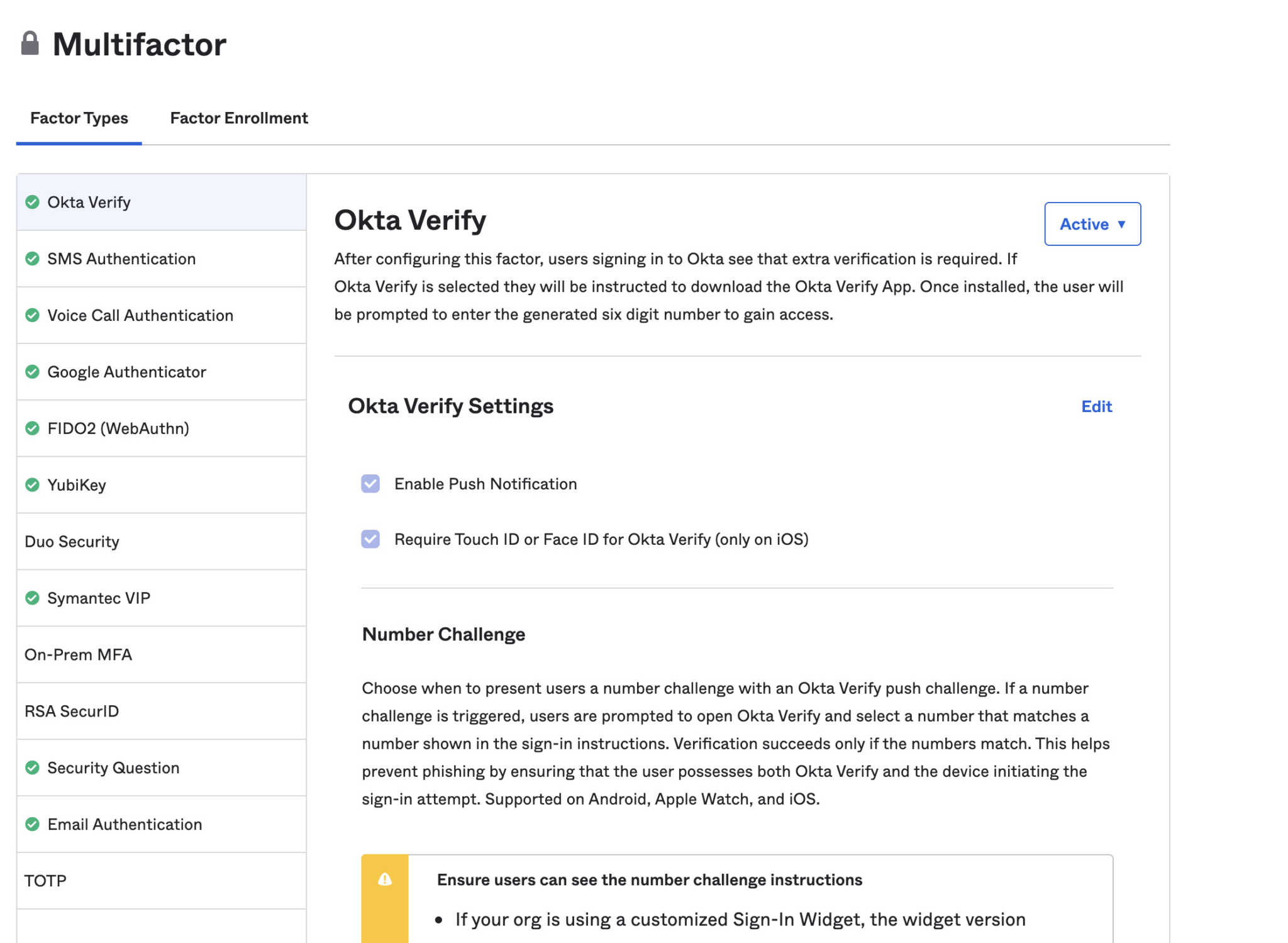Choose FIDO2 (WebAuthn) in factor list

pos(118,428)
